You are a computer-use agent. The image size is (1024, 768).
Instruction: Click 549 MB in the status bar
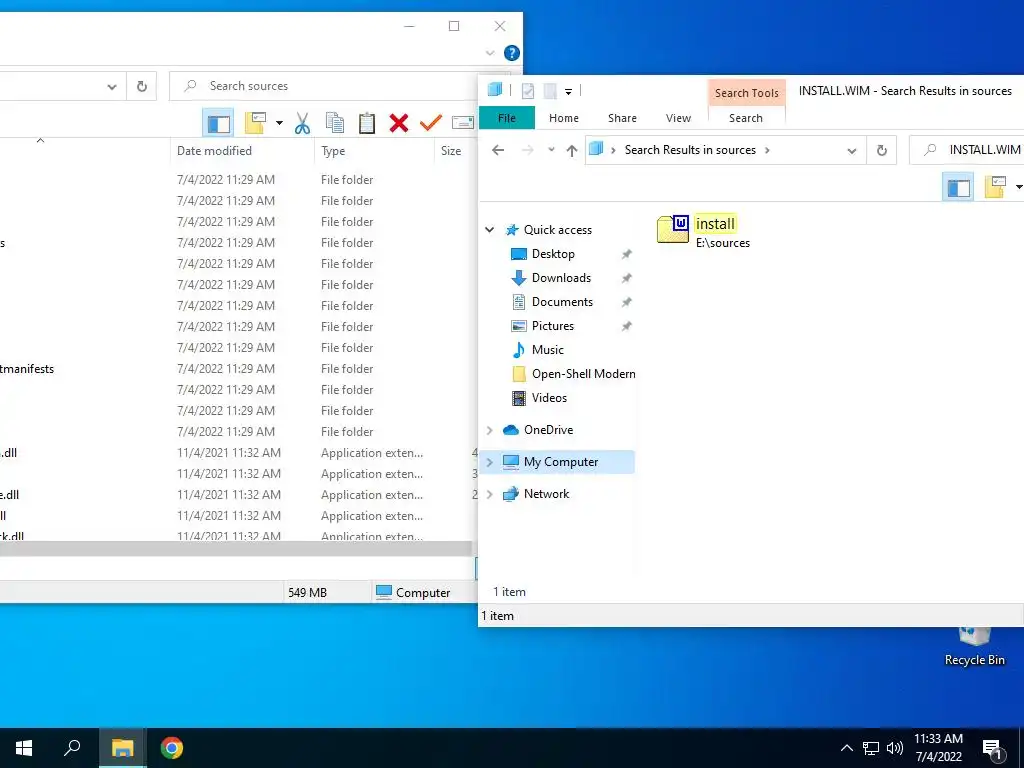pos(308,592)
